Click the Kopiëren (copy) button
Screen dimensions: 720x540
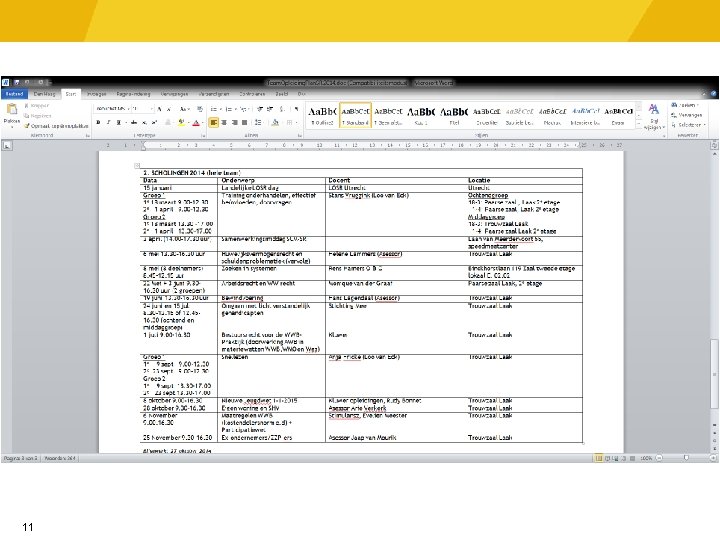[38, 116]
